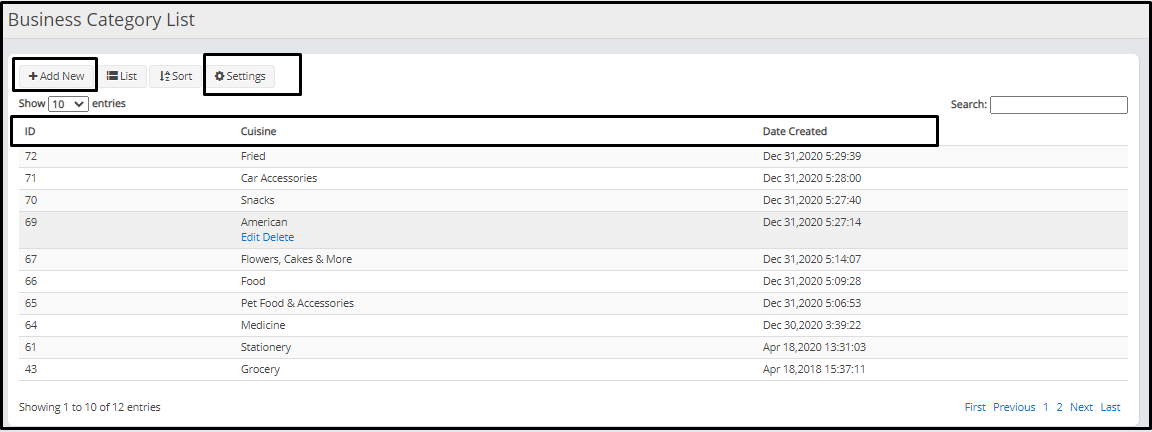This screenshot has width=1152, height=432.
Task: Open page 2 of entries
Action: coord(1059,407)
